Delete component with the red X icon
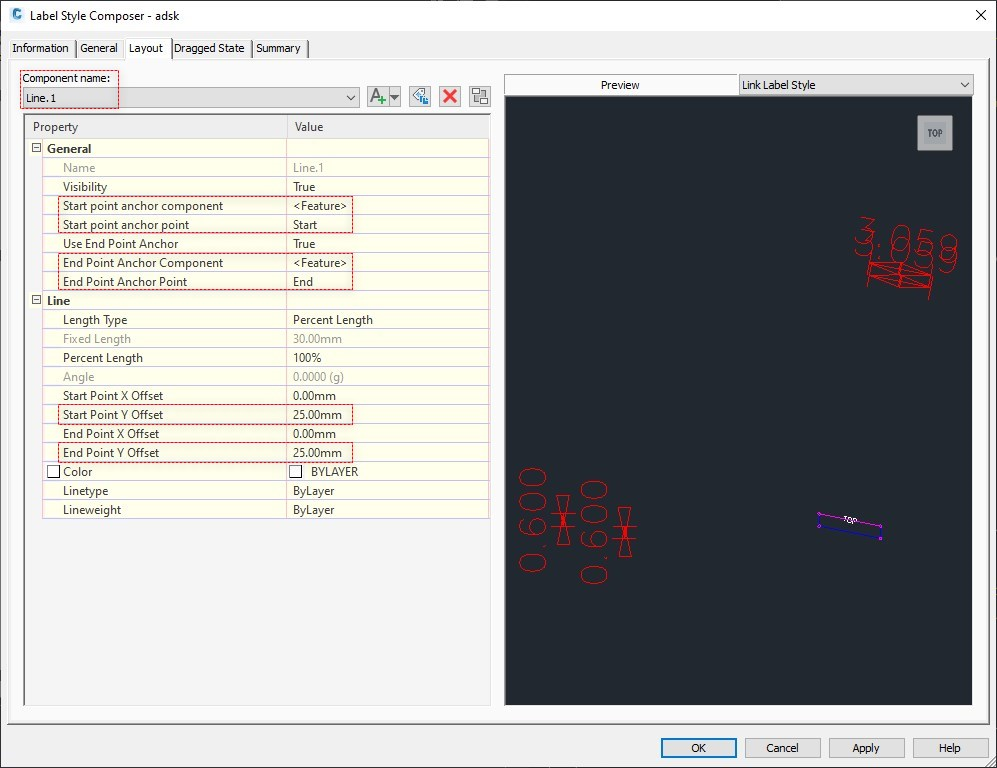997x768 pixels. tap(450, 97)
